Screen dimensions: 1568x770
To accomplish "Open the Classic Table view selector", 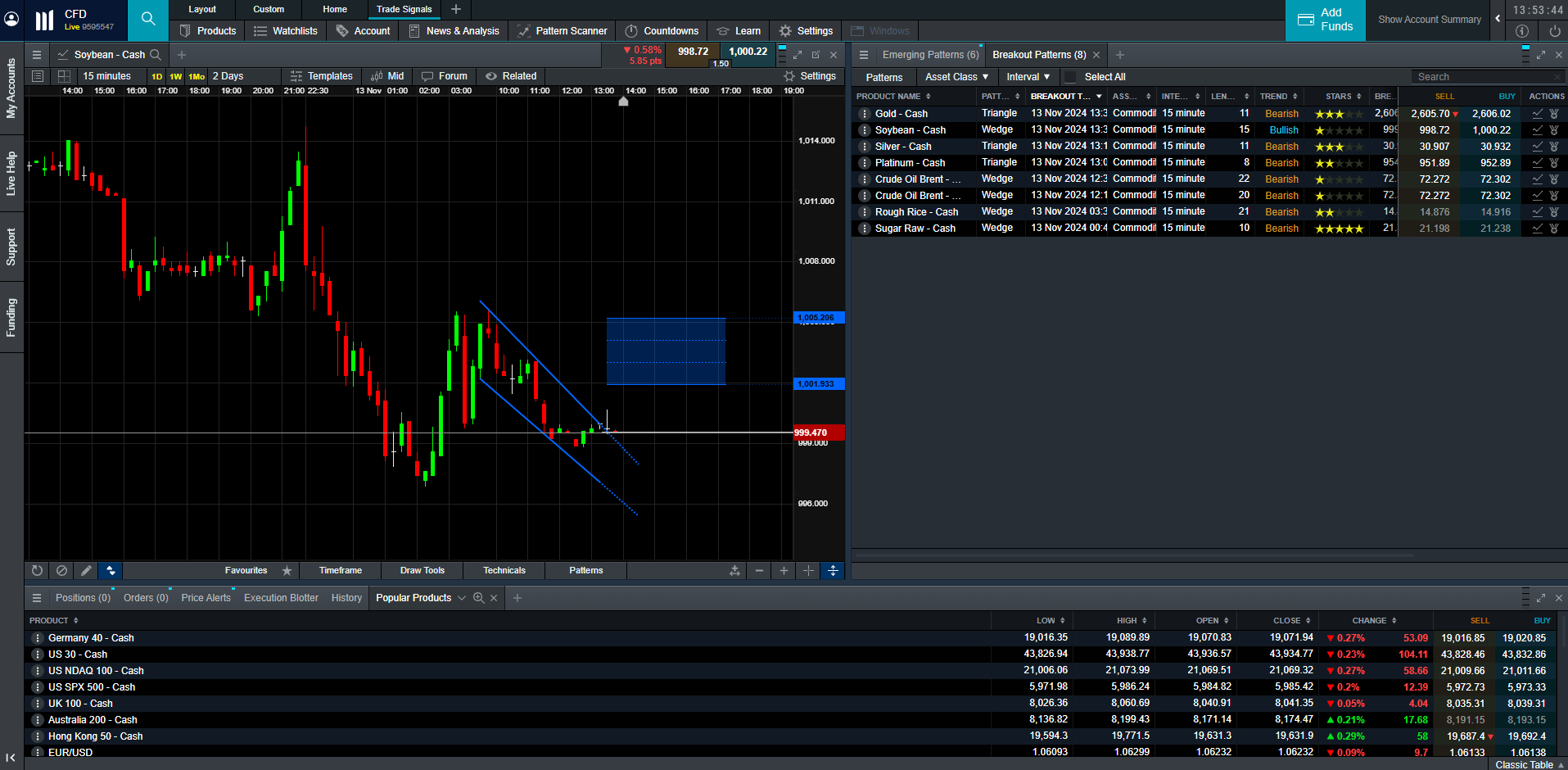I will 1529,764.
